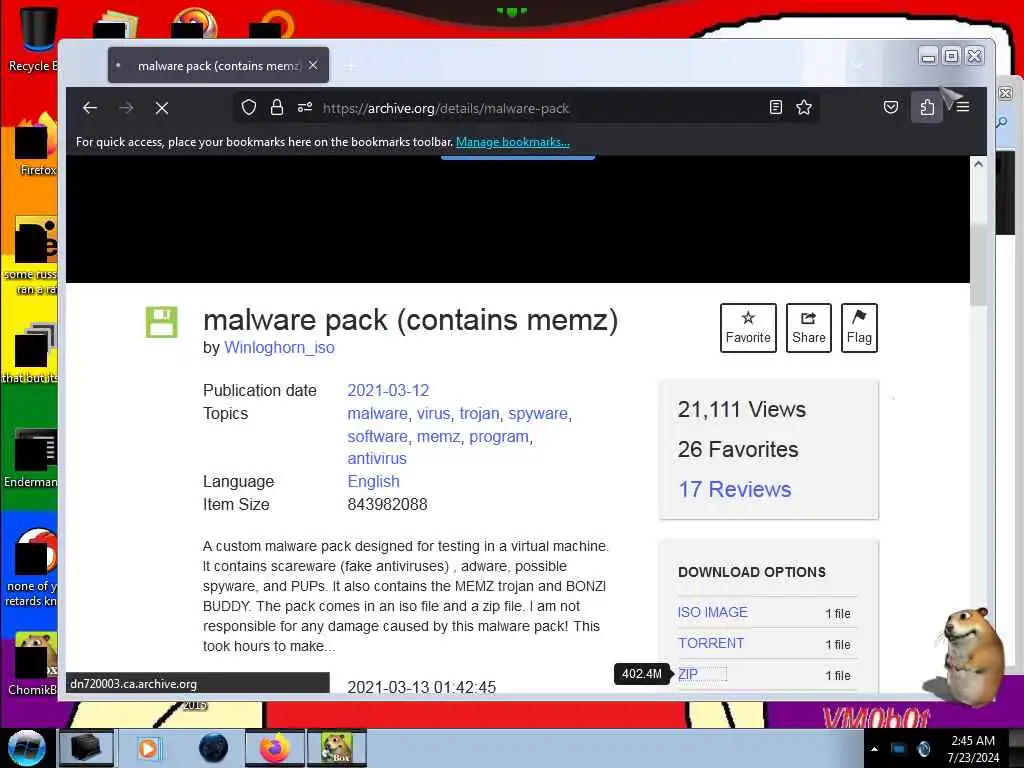This screenshot has height=768, width=1024.
Task: Click the item size 843982088 value
Action: [387, 504]
